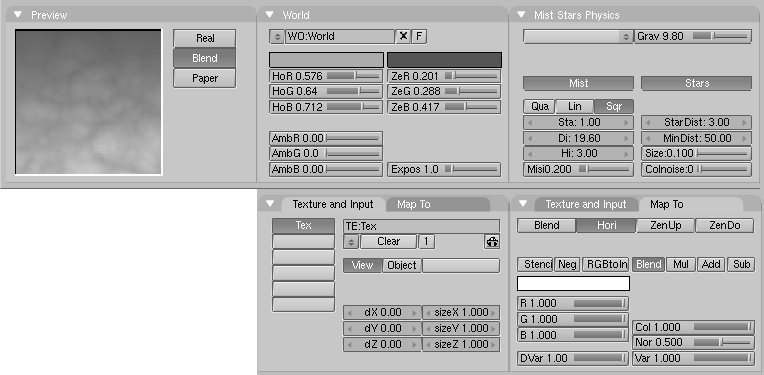This screenshot has width=764, height=375.
Task: Click the fake user F button
Action: 419,37
